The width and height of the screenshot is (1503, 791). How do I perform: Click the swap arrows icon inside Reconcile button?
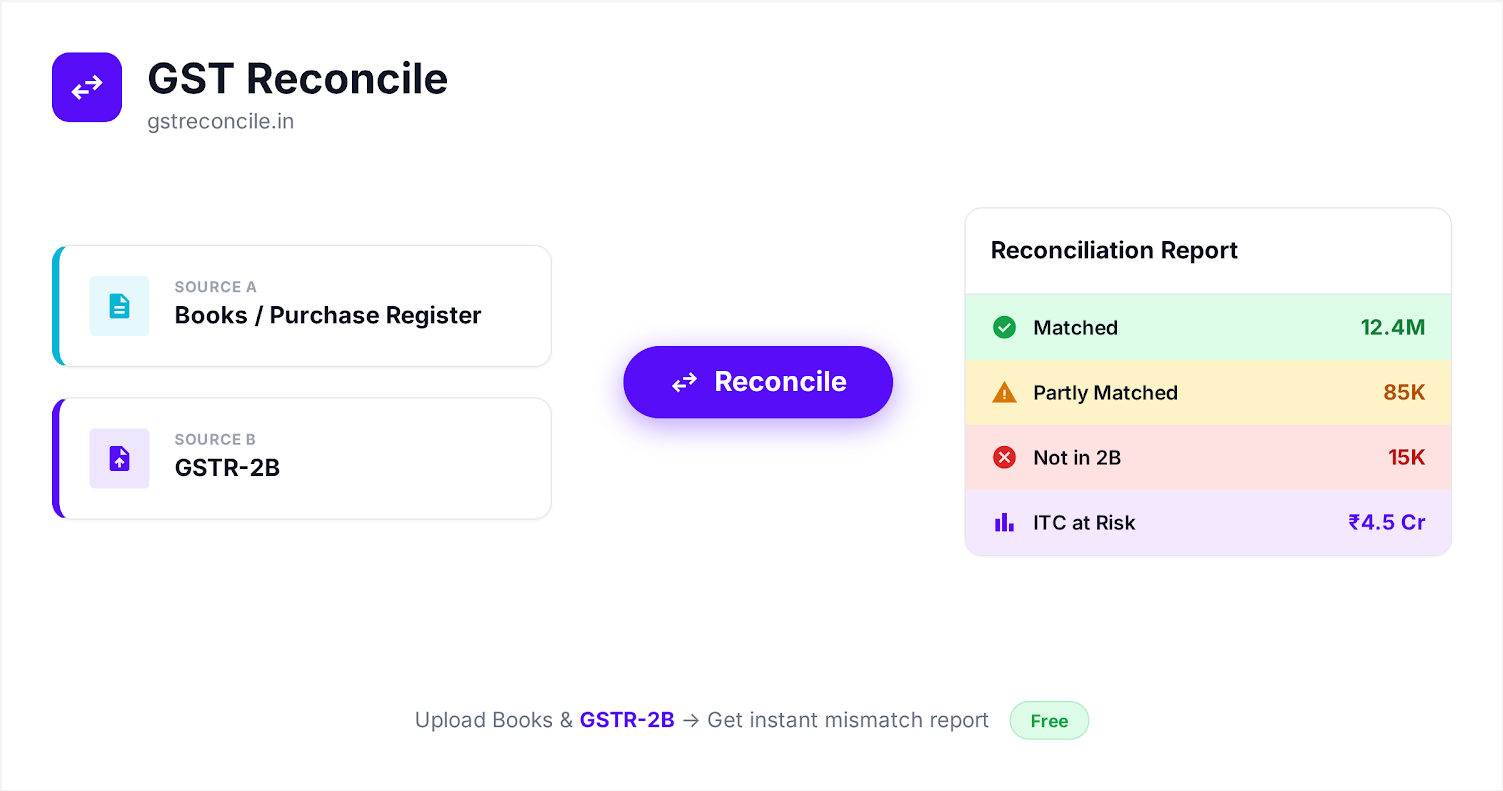pos(684,382)
